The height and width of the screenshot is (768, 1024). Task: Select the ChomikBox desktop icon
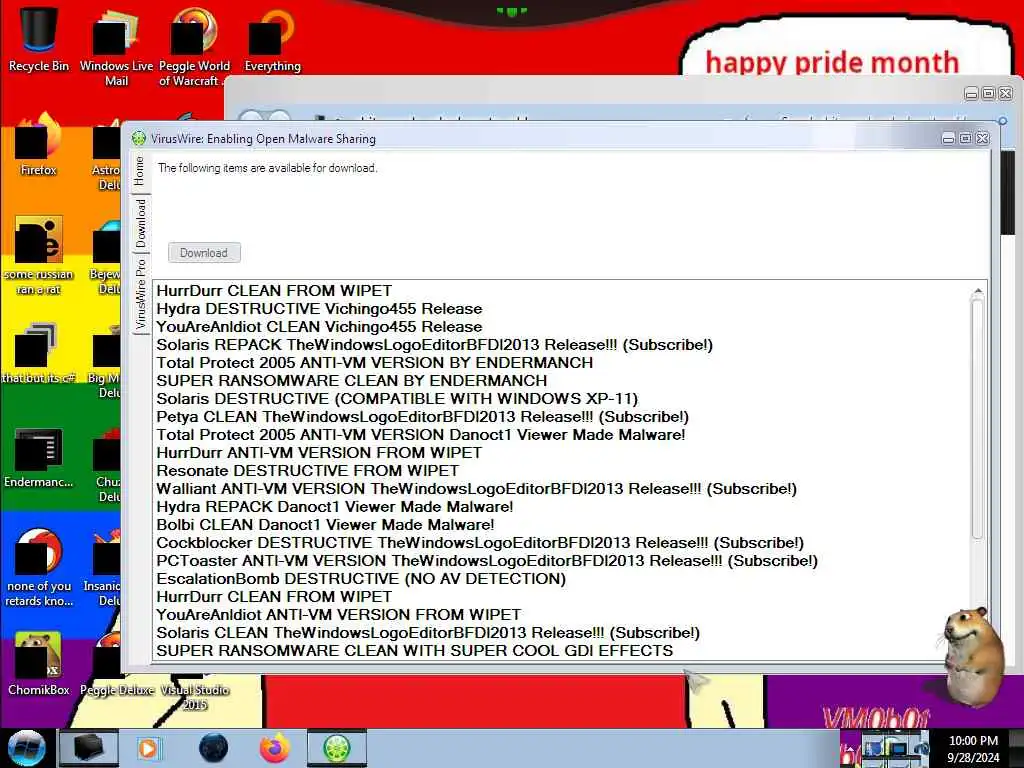click(39, 663)
